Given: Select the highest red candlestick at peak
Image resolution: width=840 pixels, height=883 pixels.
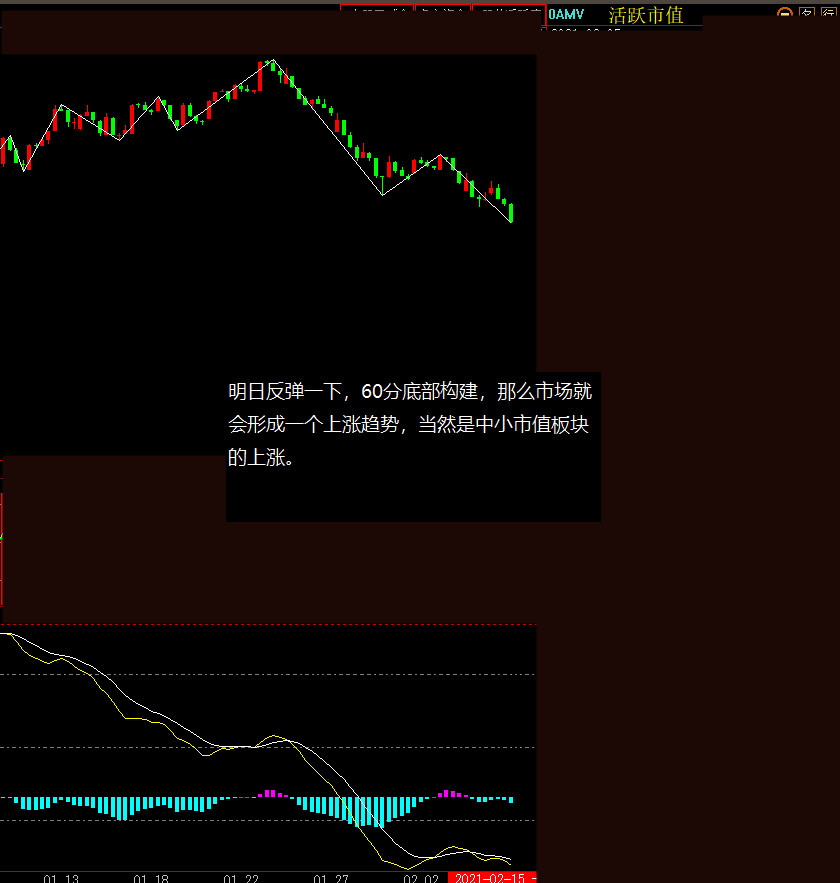Looking at the screenshot, I should point(260,76).
